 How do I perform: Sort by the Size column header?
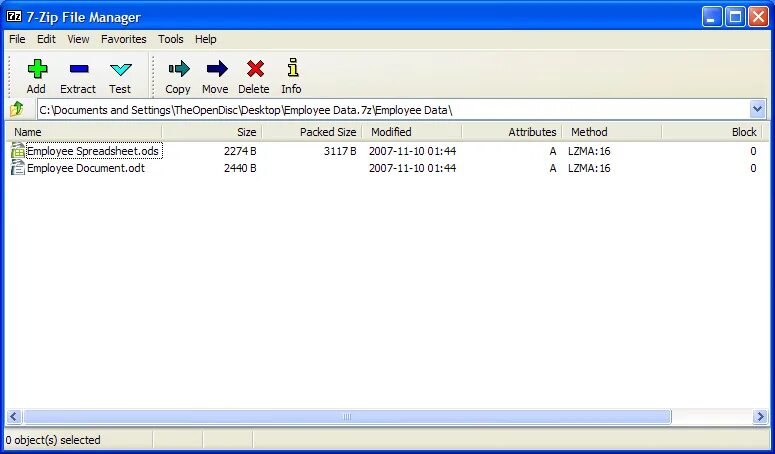(x=212, y=132)
